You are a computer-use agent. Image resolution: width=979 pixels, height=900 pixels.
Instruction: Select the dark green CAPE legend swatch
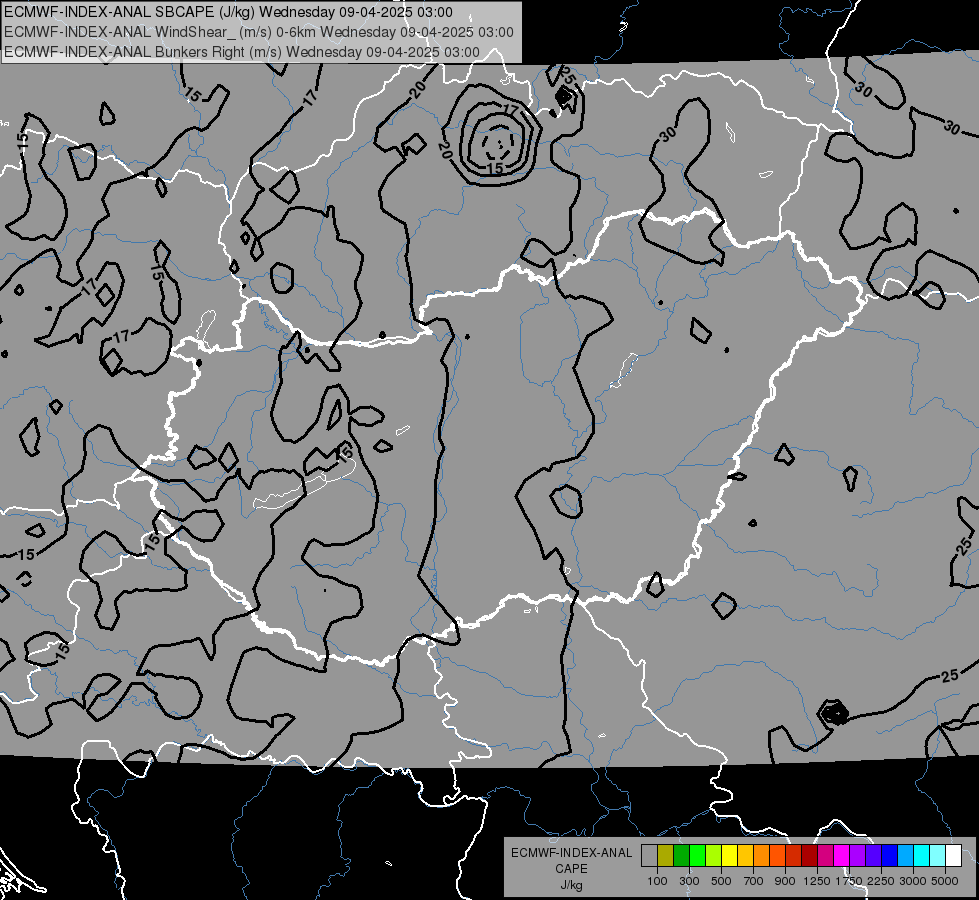(681, 856)
